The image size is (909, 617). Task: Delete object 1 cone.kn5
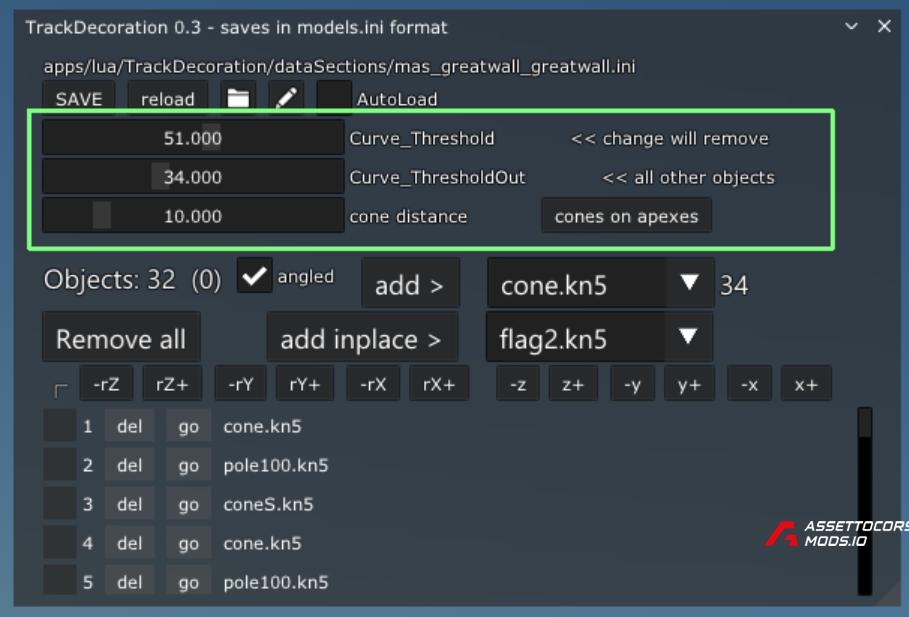(129, 426)
